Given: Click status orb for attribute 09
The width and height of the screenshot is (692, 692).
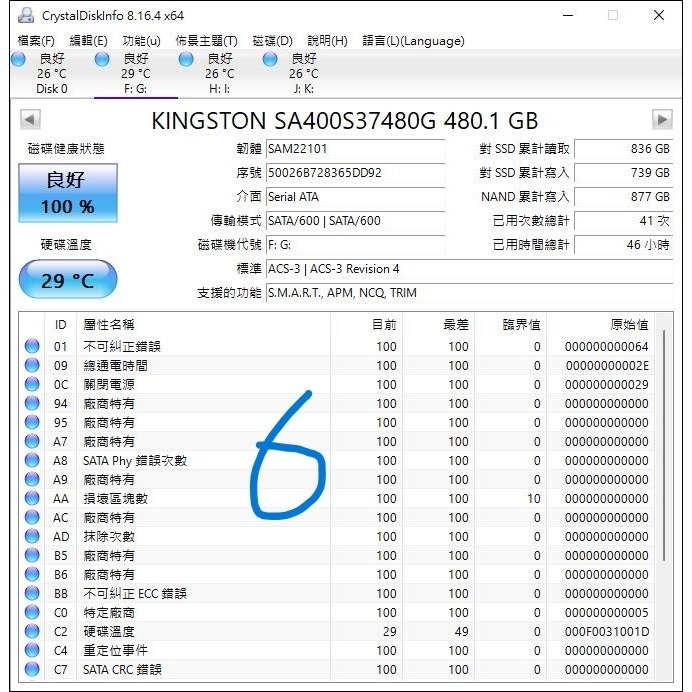Looking at the screenshot, I should tap(32, 365).
